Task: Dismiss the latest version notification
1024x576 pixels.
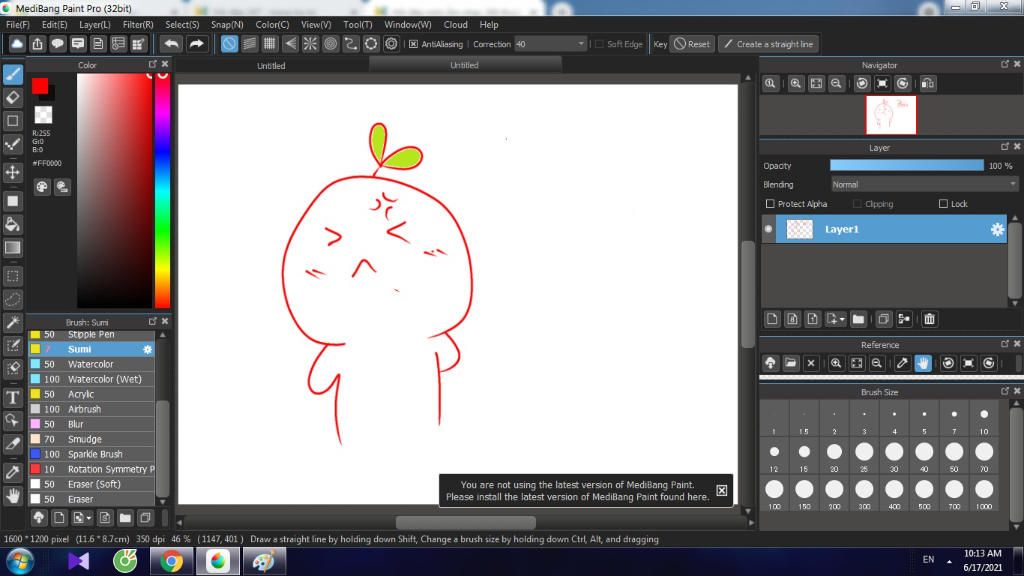Action: [x=721, y=490]
